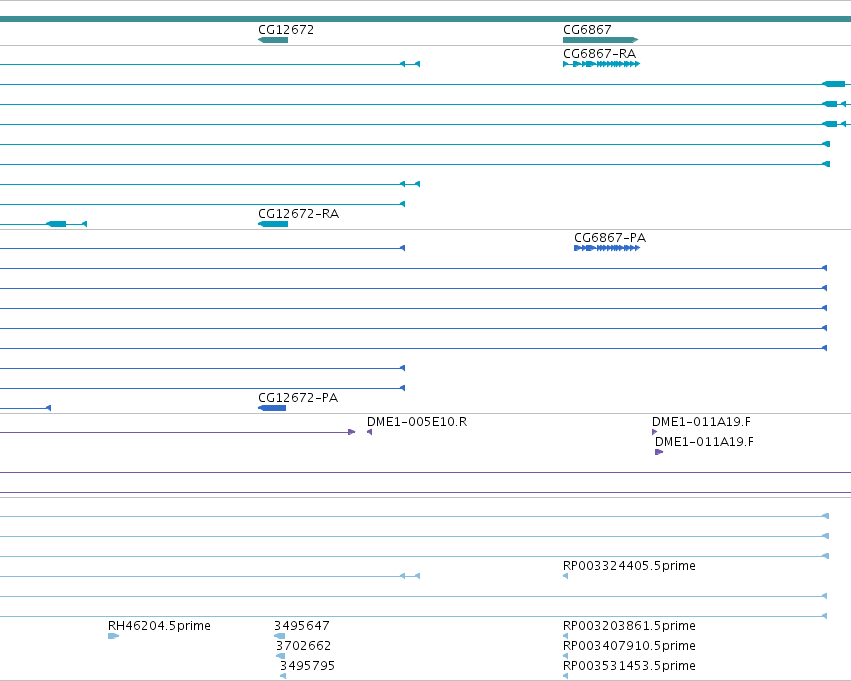851x681 pixels.
Task: Click the DME1-005E10.R purple arrow marker
Action: pos(370,432)
